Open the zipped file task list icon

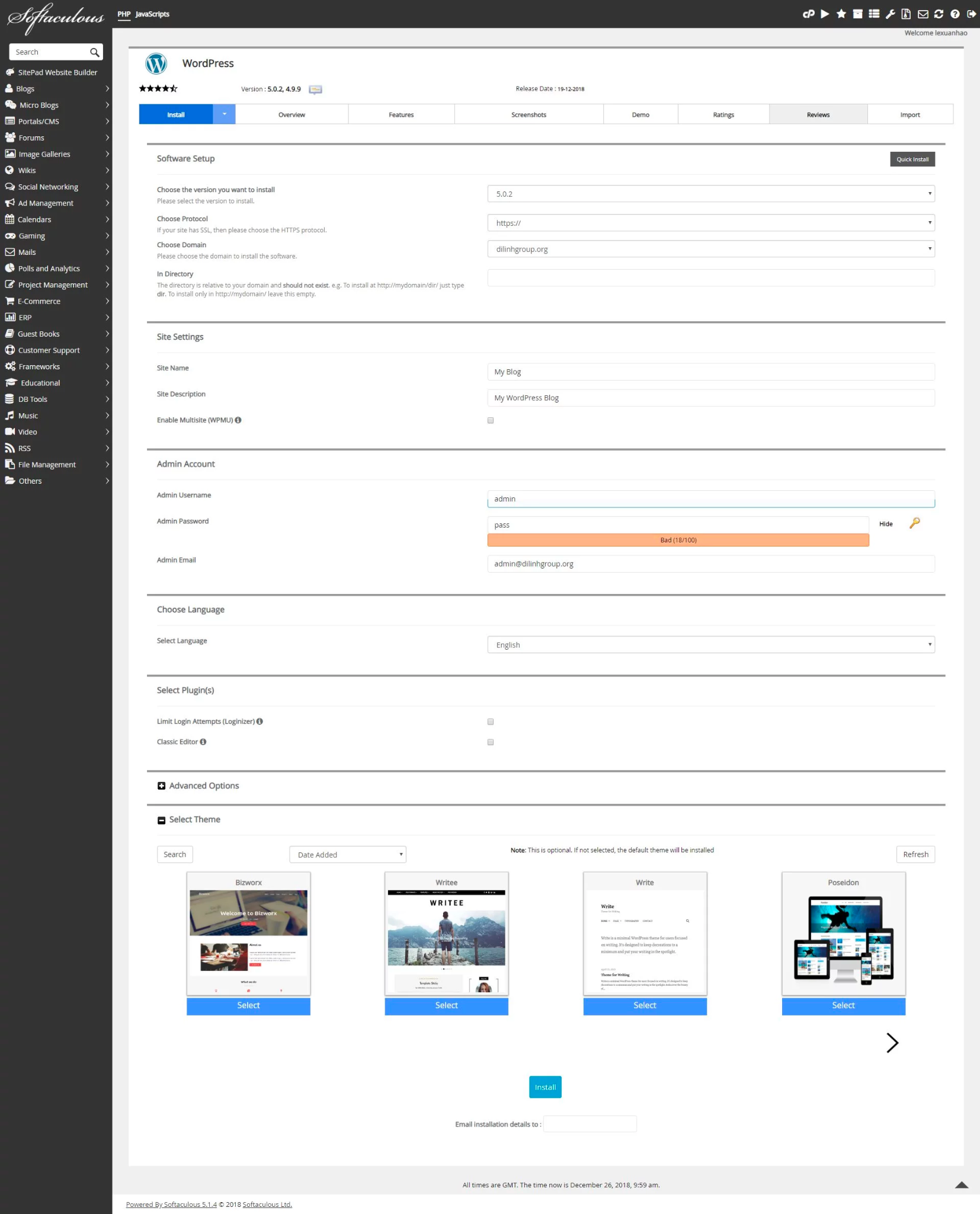[x=906, y=14]
